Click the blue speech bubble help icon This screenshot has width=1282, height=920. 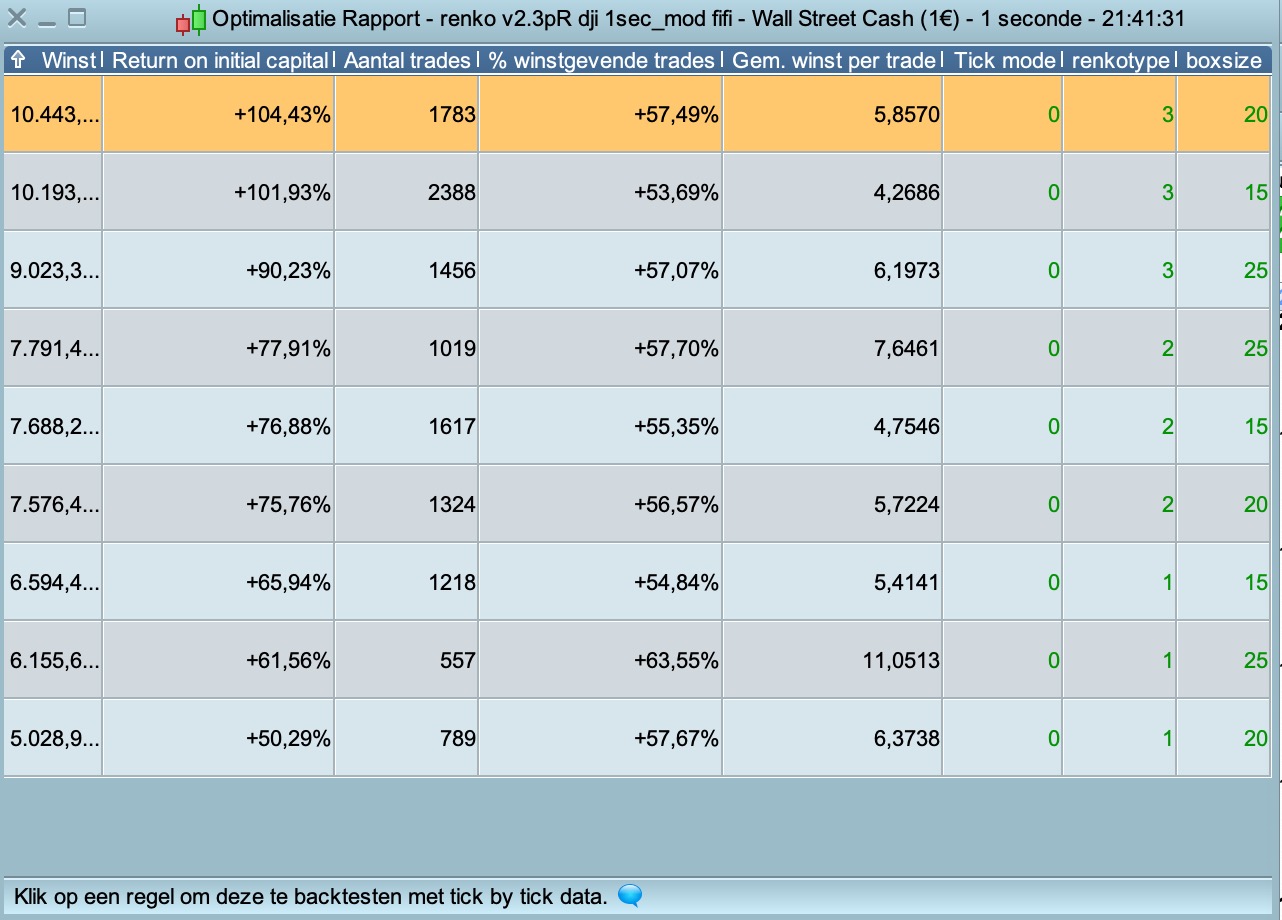[630, 896]
